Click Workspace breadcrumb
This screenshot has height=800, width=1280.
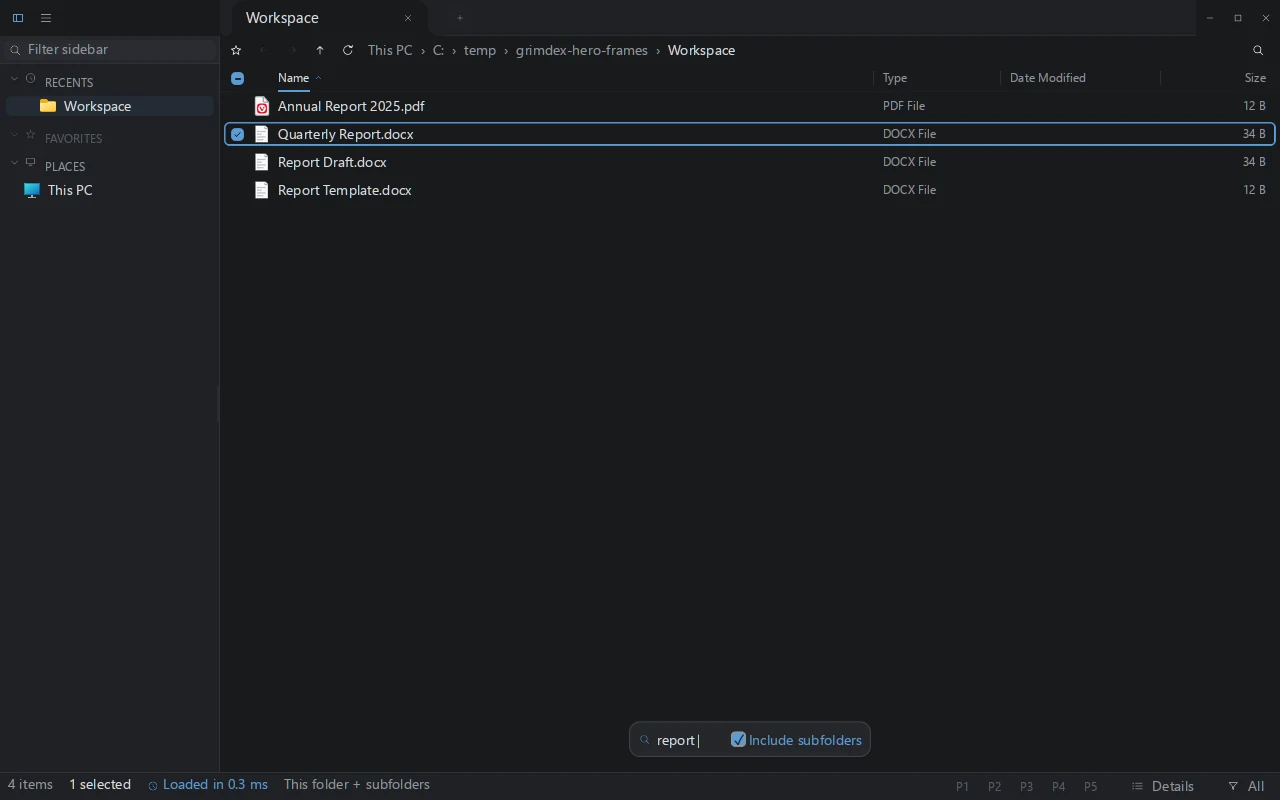[x=701, y=50]
